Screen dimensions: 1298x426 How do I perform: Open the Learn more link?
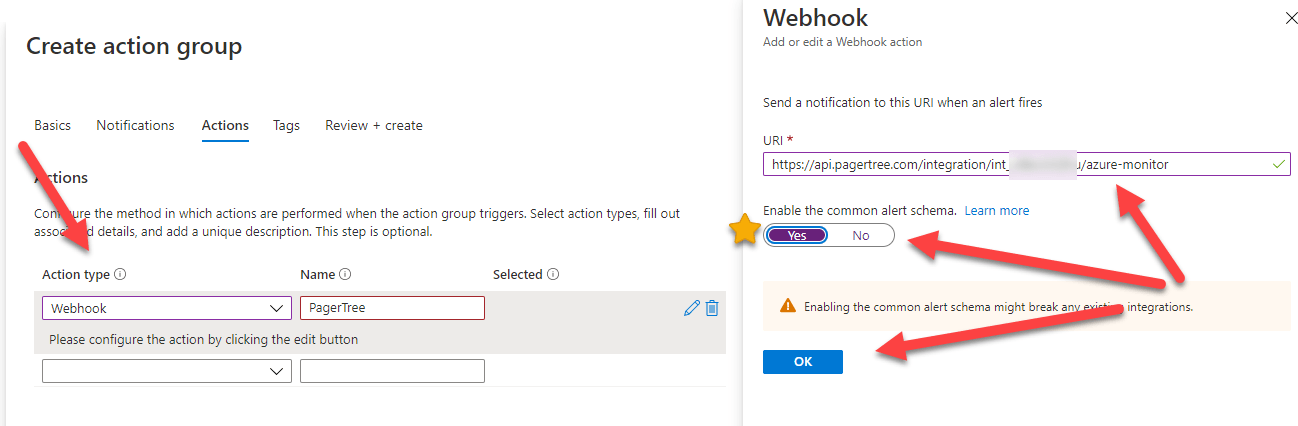996,211
